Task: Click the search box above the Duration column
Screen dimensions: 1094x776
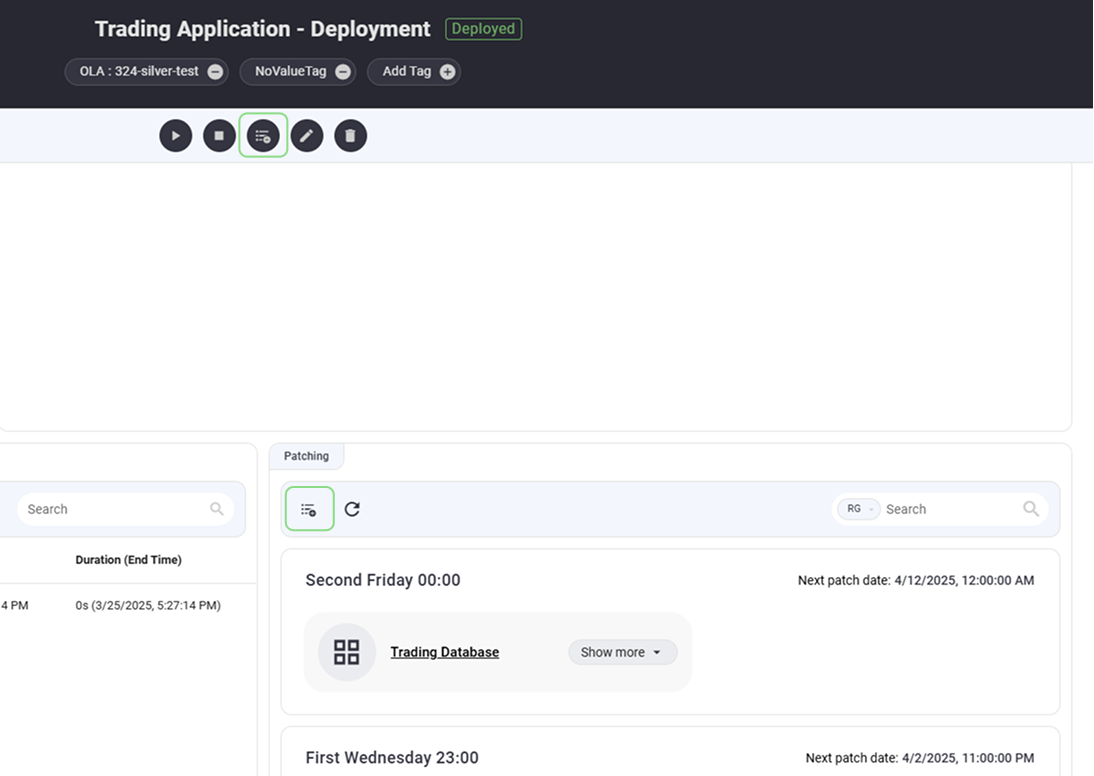Action: tap(115, 509)
